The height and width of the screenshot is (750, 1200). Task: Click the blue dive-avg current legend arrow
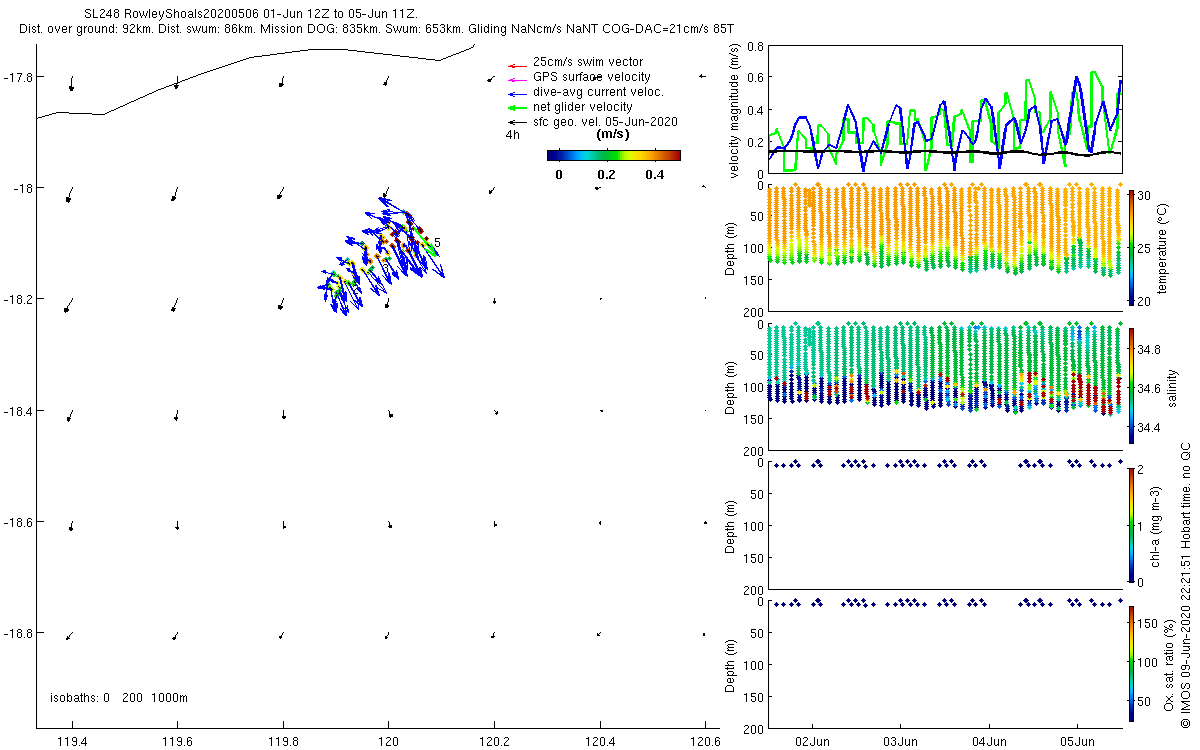(516, 93)
